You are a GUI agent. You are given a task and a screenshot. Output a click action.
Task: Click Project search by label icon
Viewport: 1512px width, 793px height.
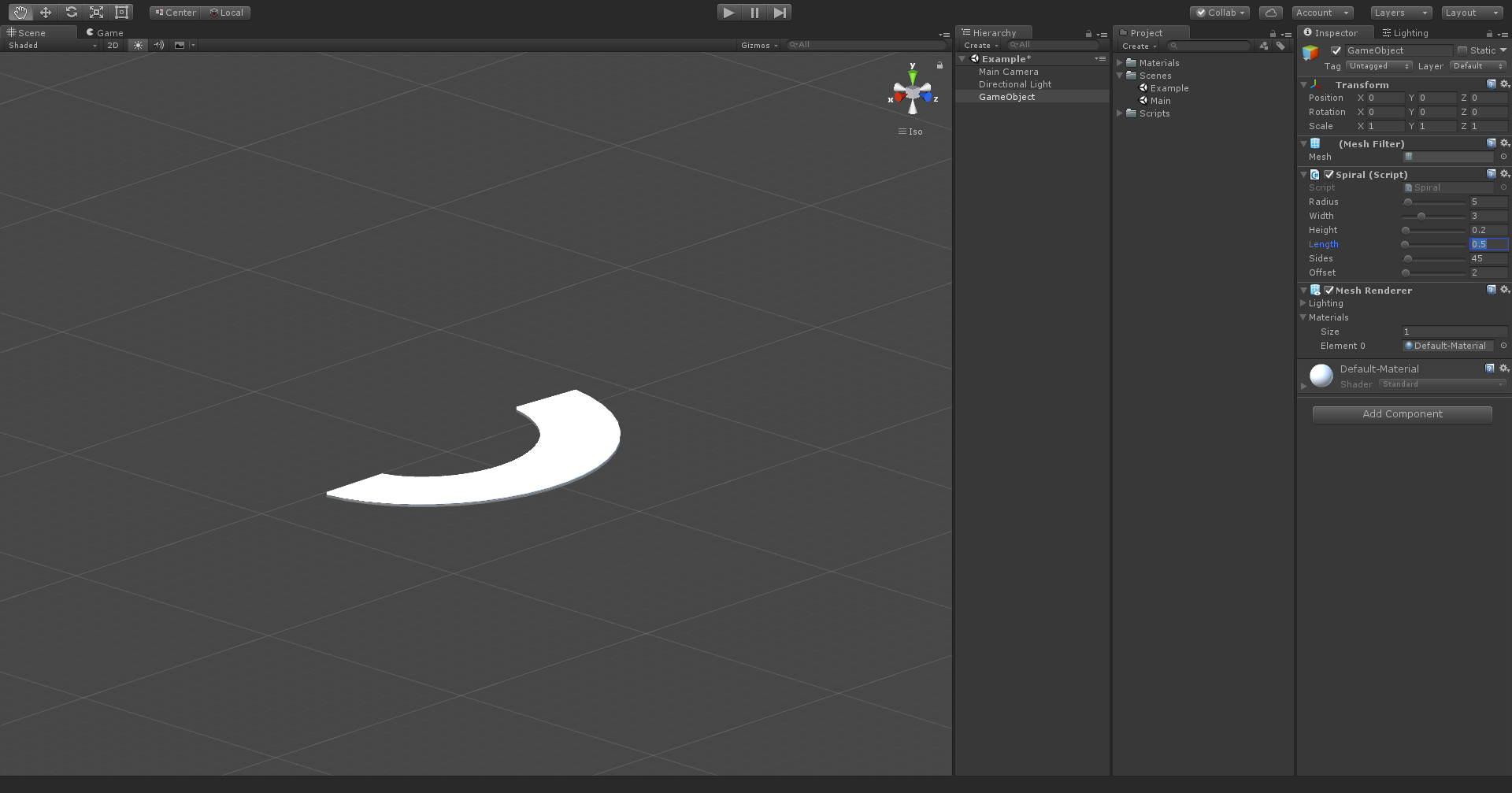1280,46
